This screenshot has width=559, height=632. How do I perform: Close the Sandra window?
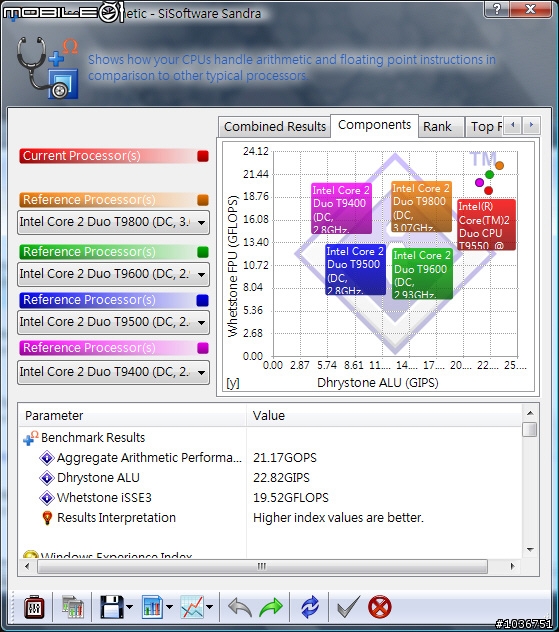[x=530, y=9]
